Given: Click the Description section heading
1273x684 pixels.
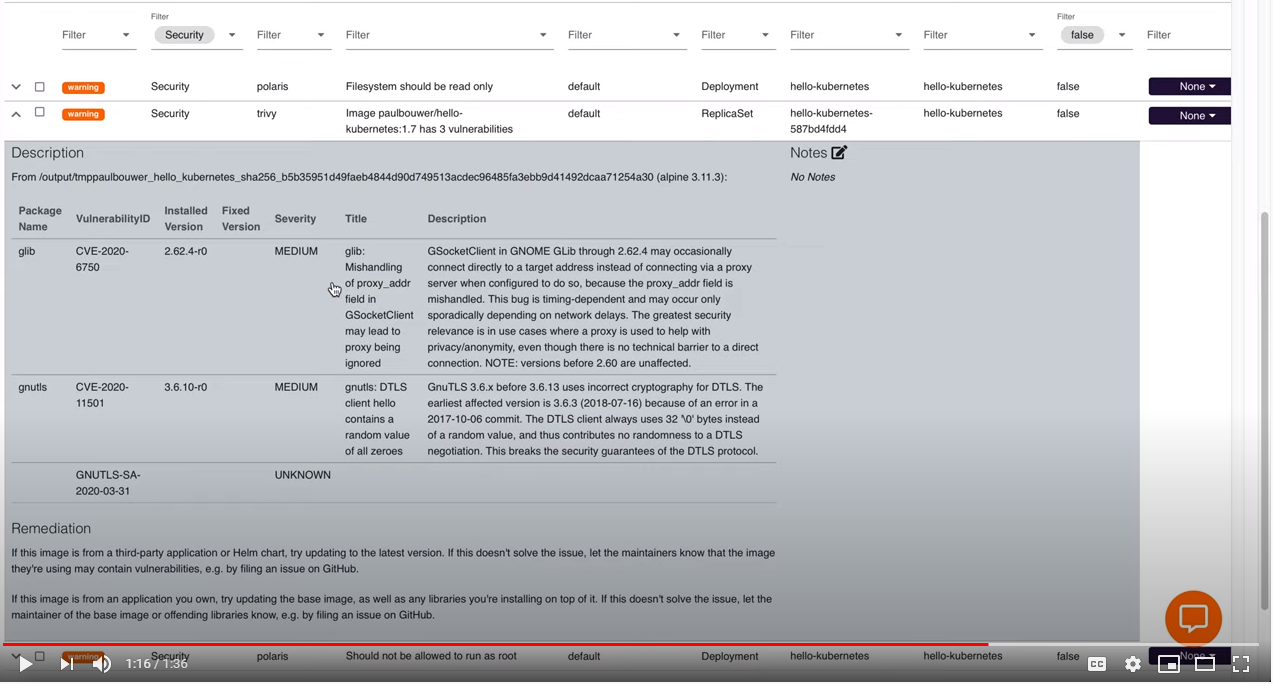Looking at the screenshot, I should [x=48, y=153].
